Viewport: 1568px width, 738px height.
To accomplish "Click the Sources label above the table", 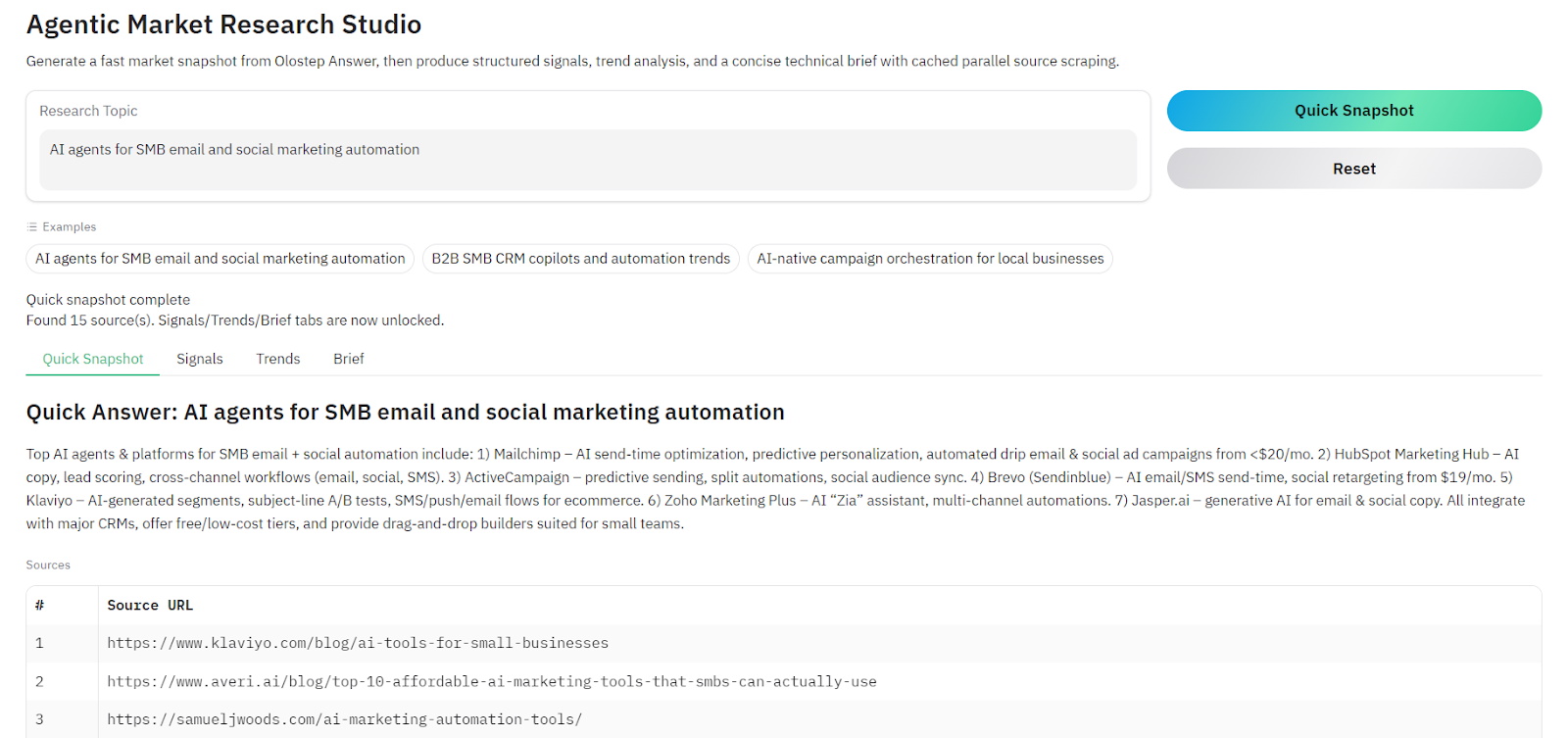I will click(48, 565).
